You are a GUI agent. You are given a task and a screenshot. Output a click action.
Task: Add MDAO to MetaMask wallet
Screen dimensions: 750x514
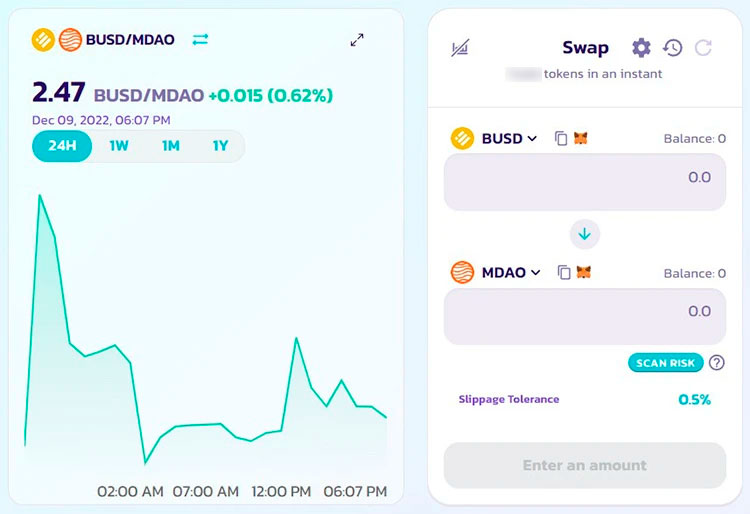pos(584,272)
